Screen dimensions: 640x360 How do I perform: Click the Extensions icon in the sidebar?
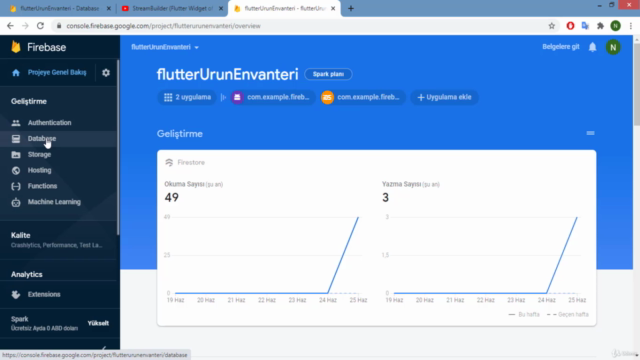coord(16,294)
